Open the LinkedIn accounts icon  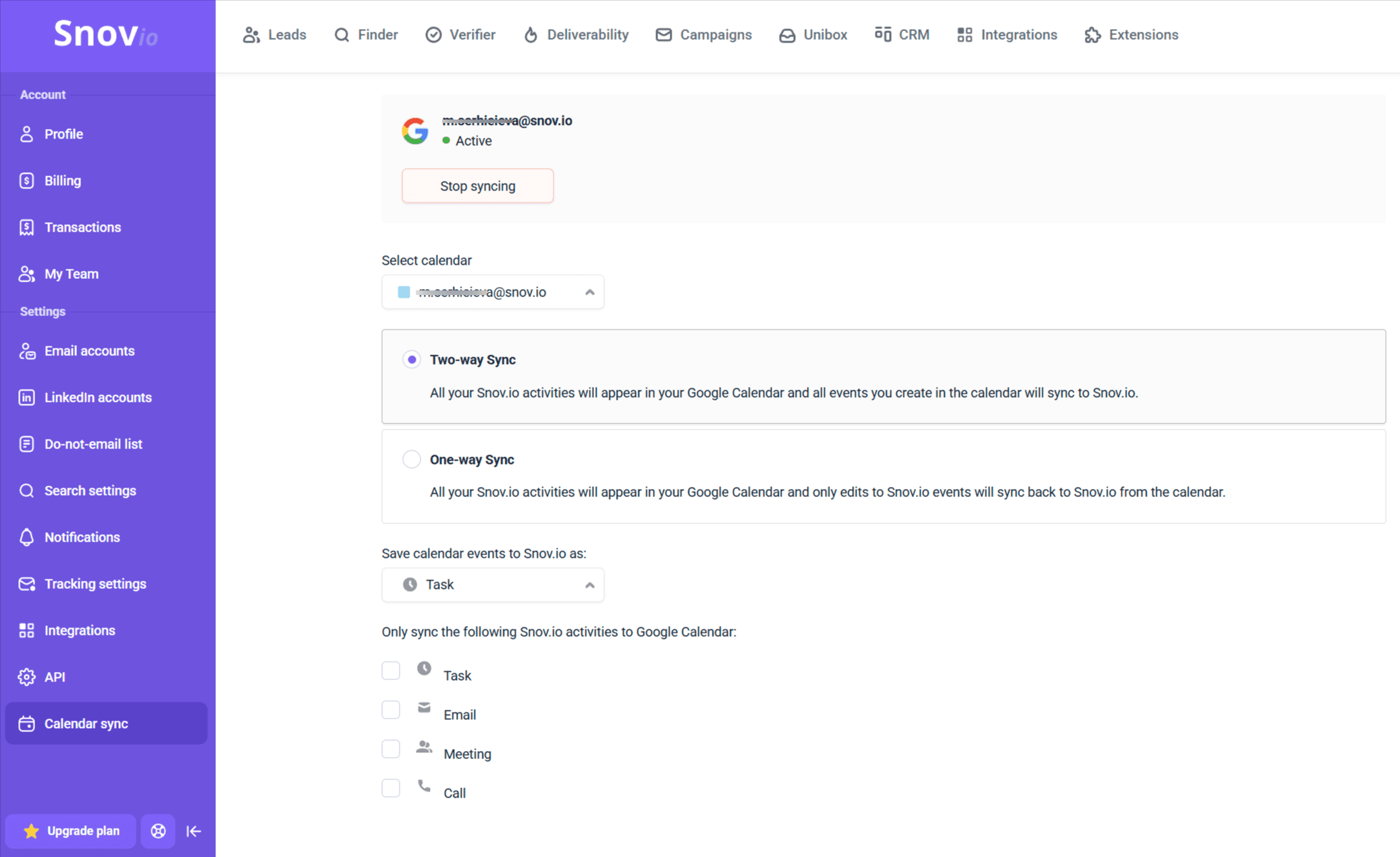pos(27,397)
